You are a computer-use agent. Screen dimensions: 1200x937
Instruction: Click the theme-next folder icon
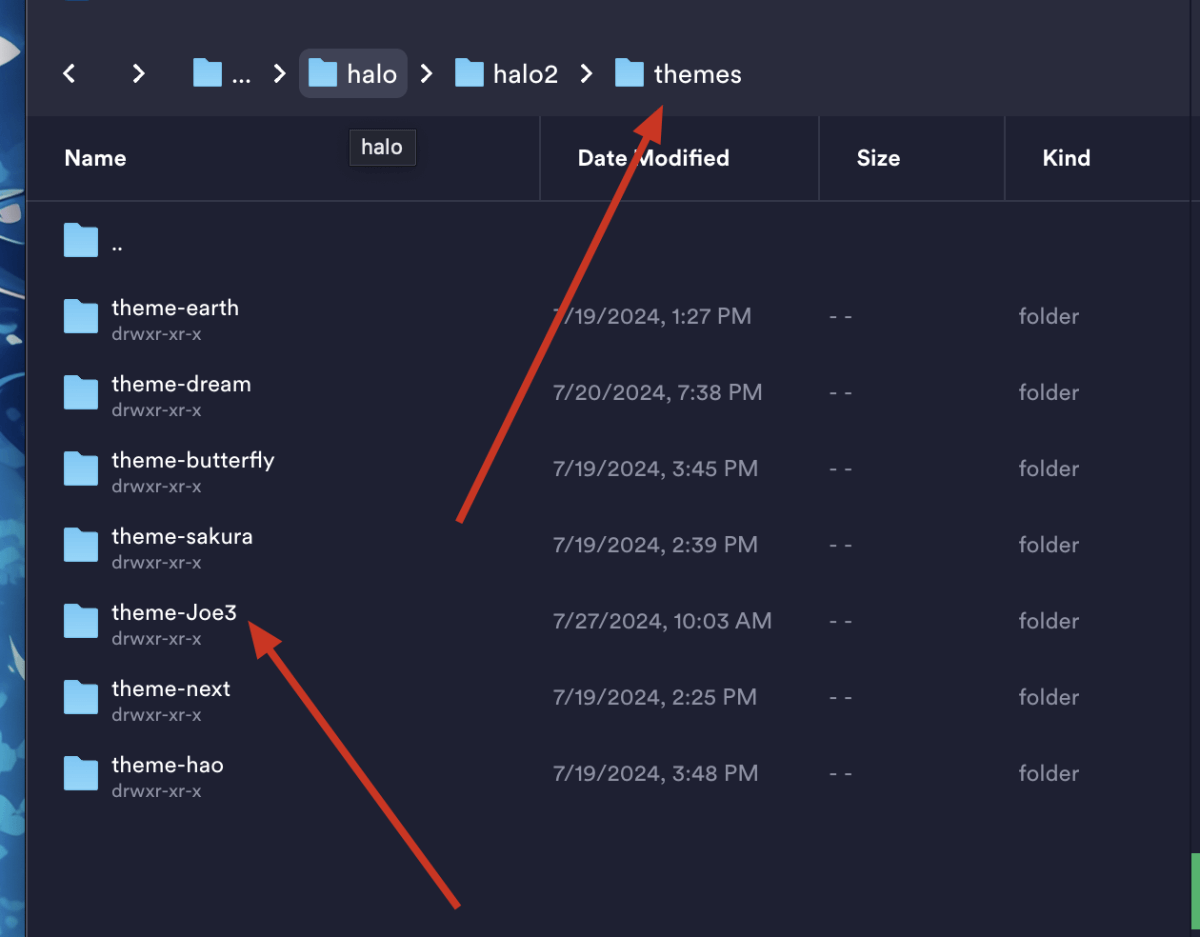pyautogui.click(x=81, y=698)
